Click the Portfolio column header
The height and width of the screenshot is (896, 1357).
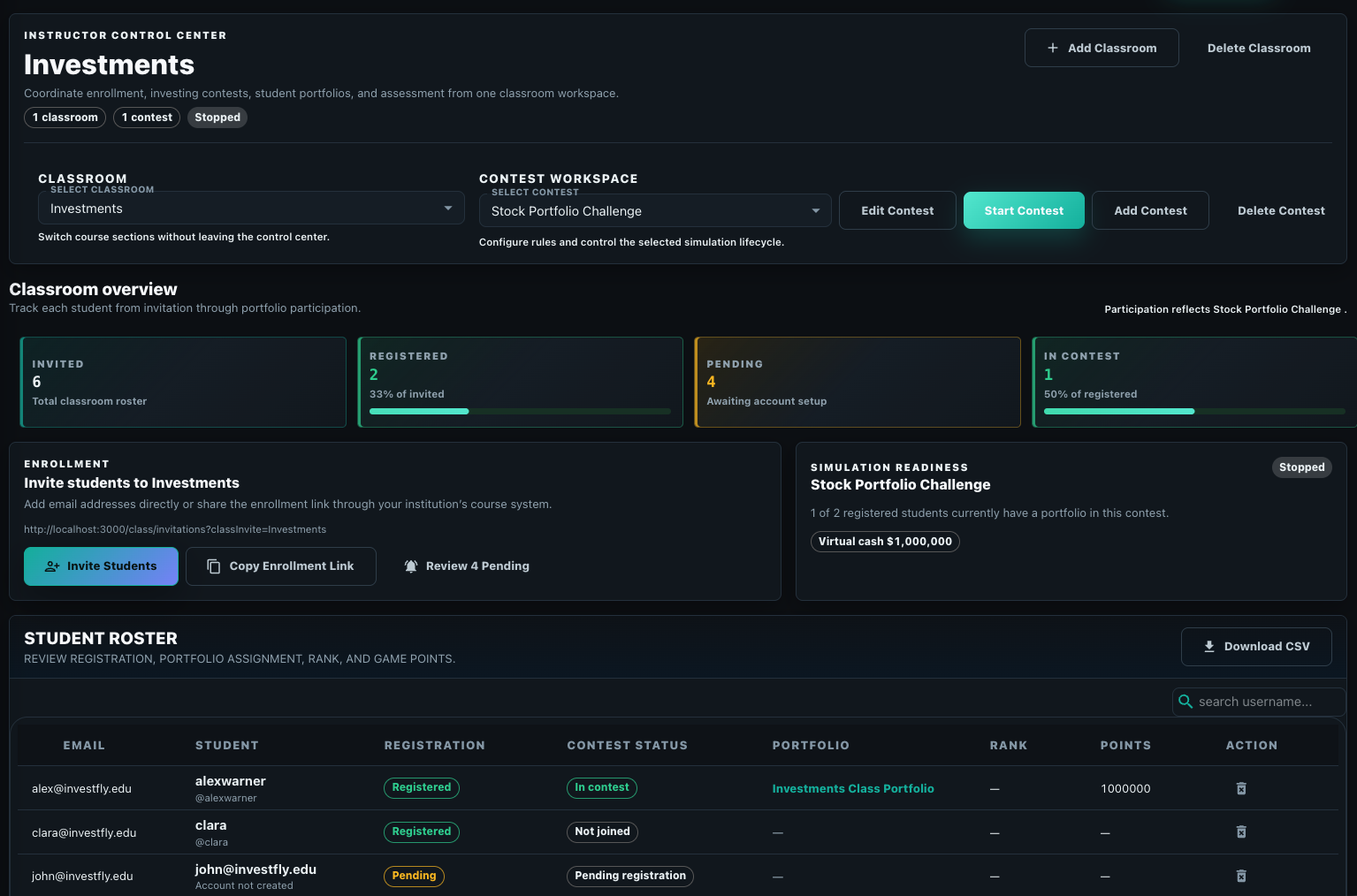coord(811,746)
